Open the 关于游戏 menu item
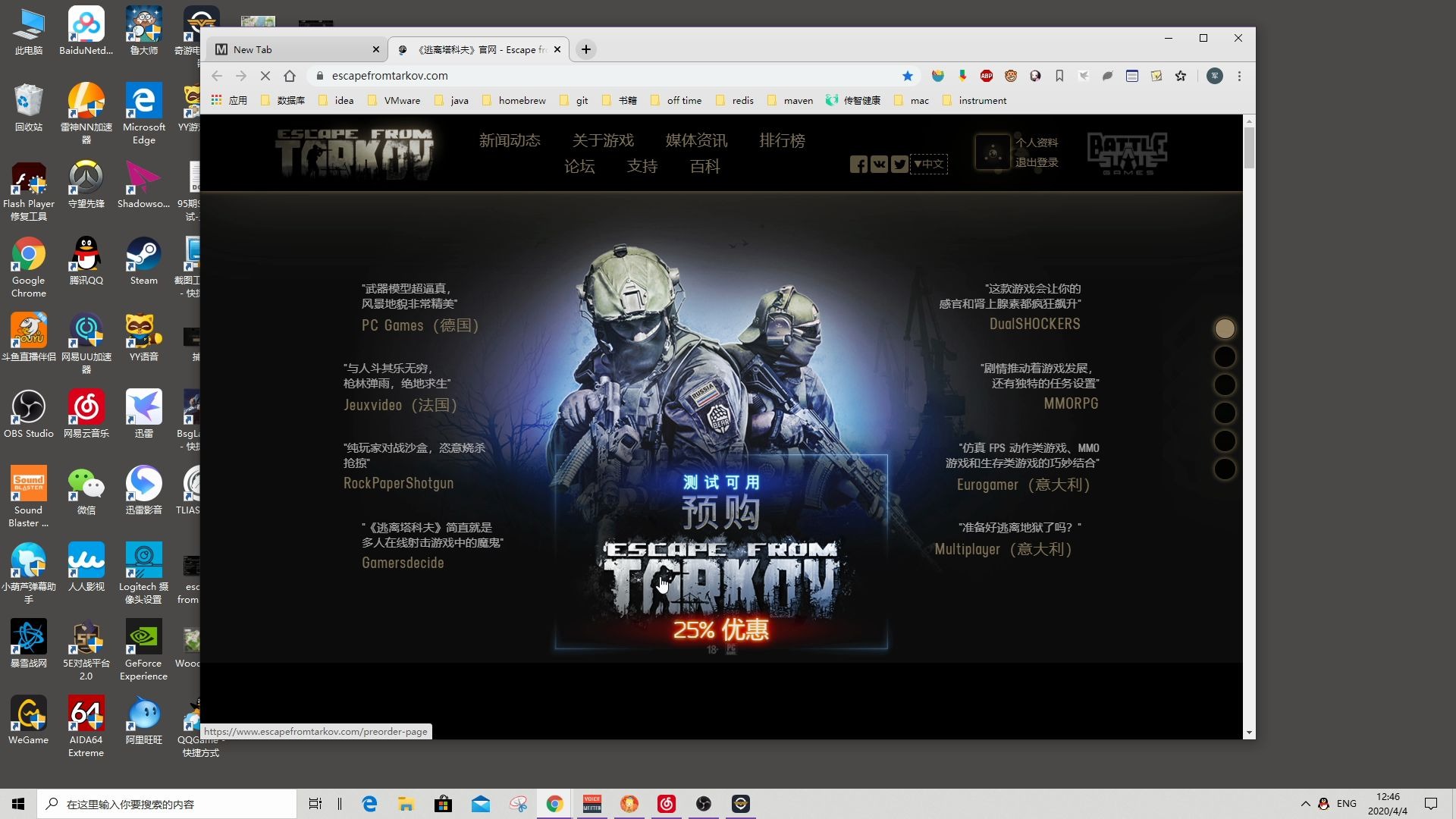1456x819 pixels. click(603, 140)
